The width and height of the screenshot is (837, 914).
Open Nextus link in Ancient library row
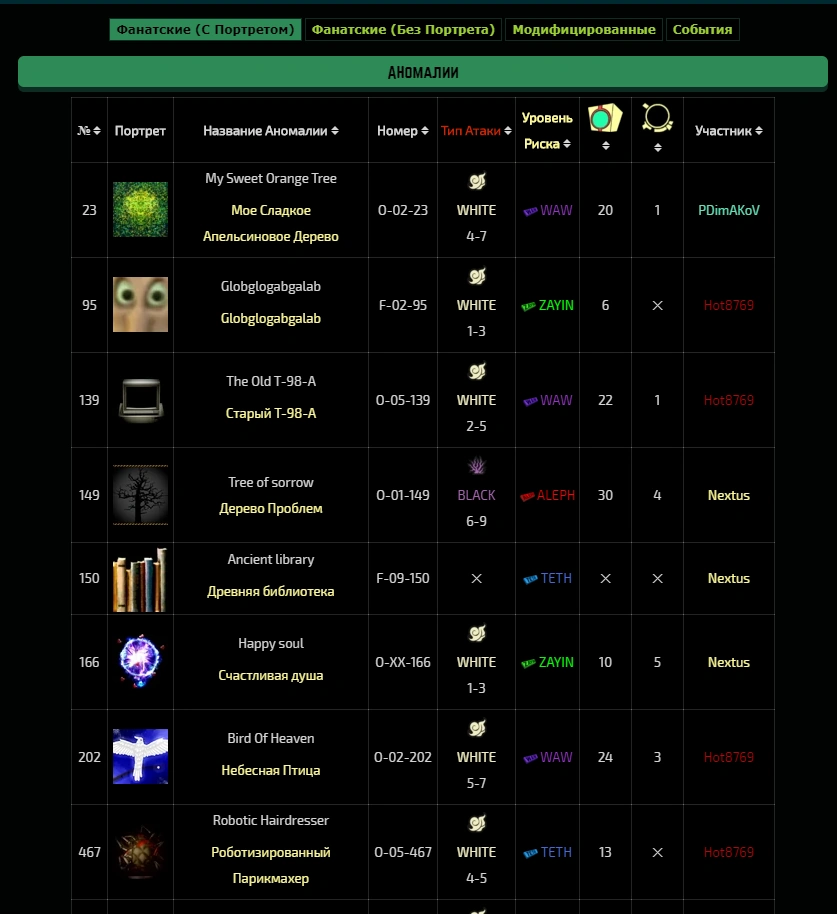point(729,578)
